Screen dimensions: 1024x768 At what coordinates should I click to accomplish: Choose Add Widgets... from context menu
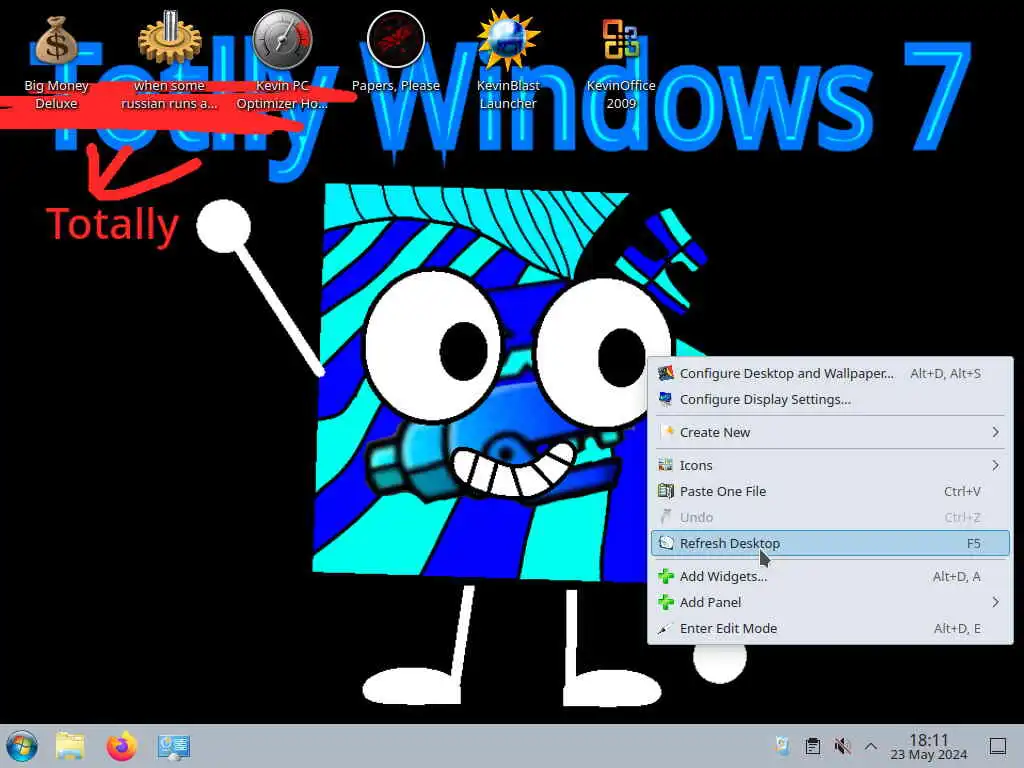point(830,576)
